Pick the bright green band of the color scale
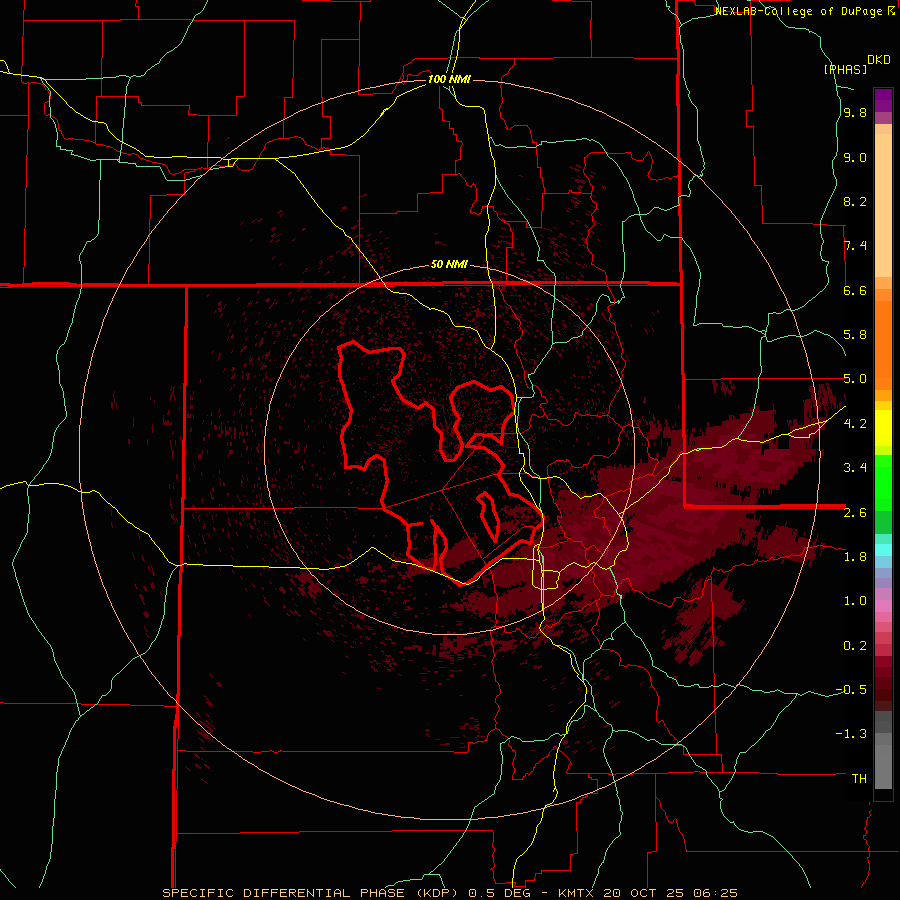The height and width of the screenshot is (900, 900). click(883, 483)
